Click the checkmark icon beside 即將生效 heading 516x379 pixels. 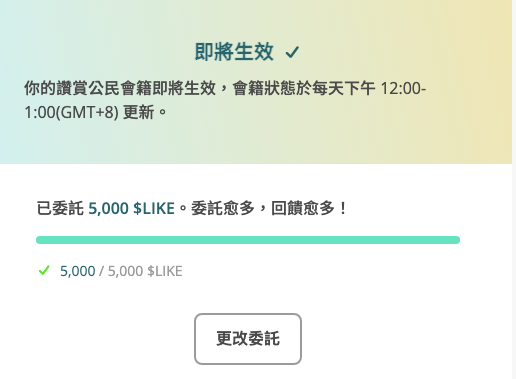[x=292, y=52]
